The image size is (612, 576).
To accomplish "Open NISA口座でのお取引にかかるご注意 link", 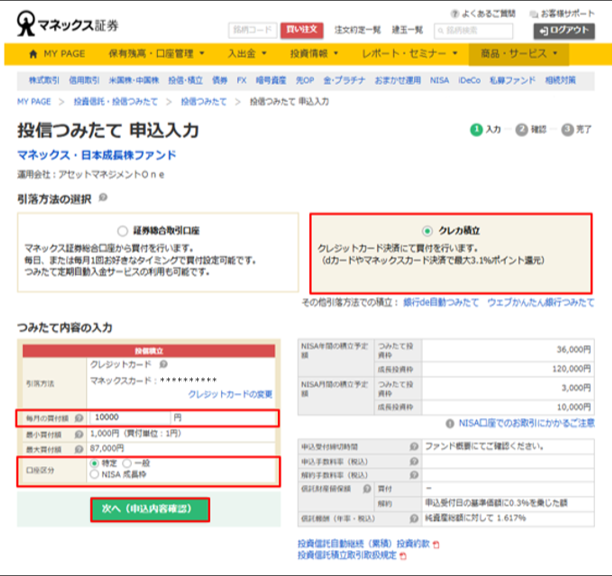I will pos(527,423).
